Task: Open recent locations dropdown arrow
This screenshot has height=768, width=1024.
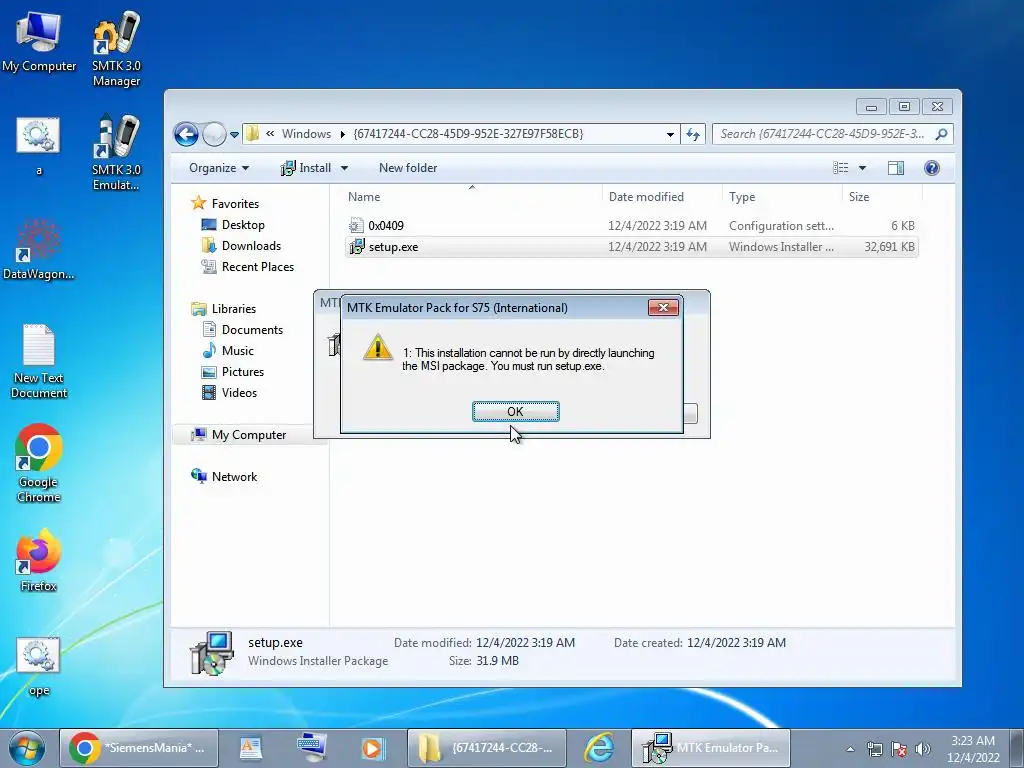Action: 234,135
